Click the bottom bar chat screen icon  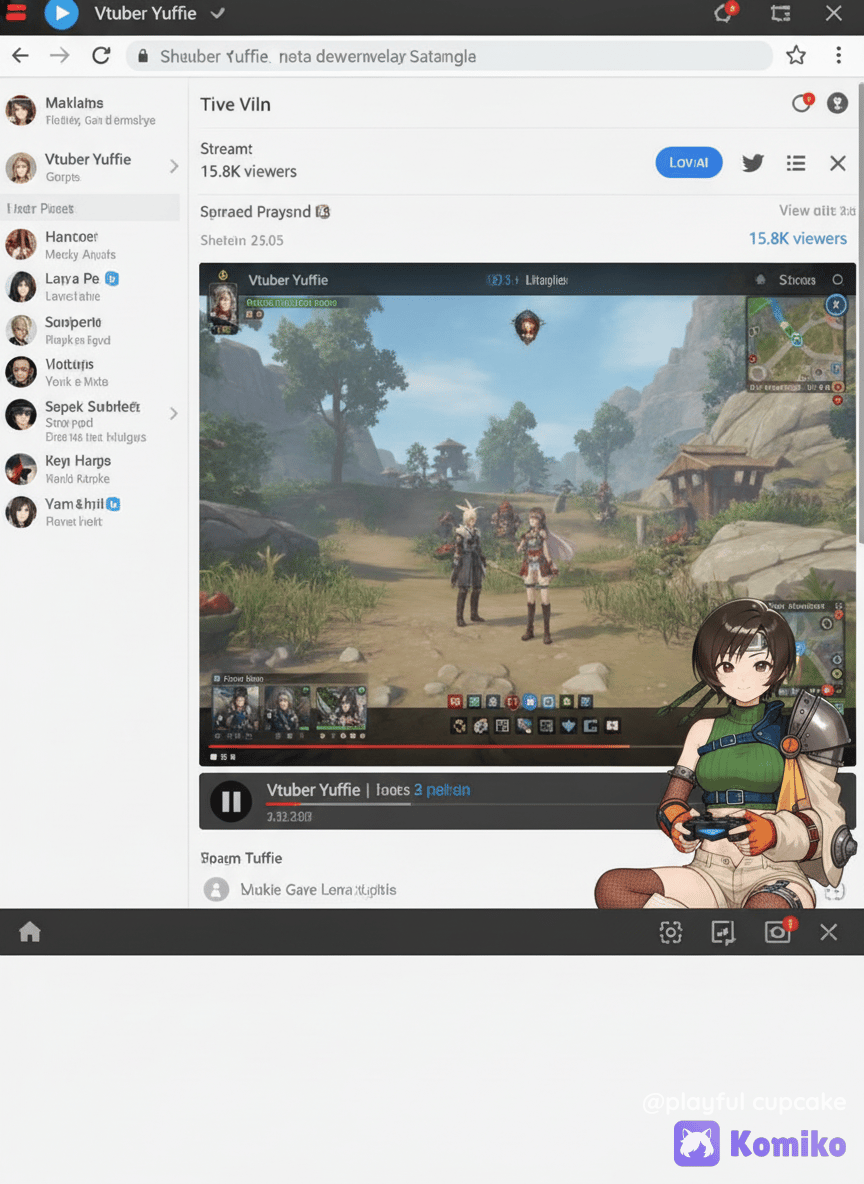click(723, 933)
